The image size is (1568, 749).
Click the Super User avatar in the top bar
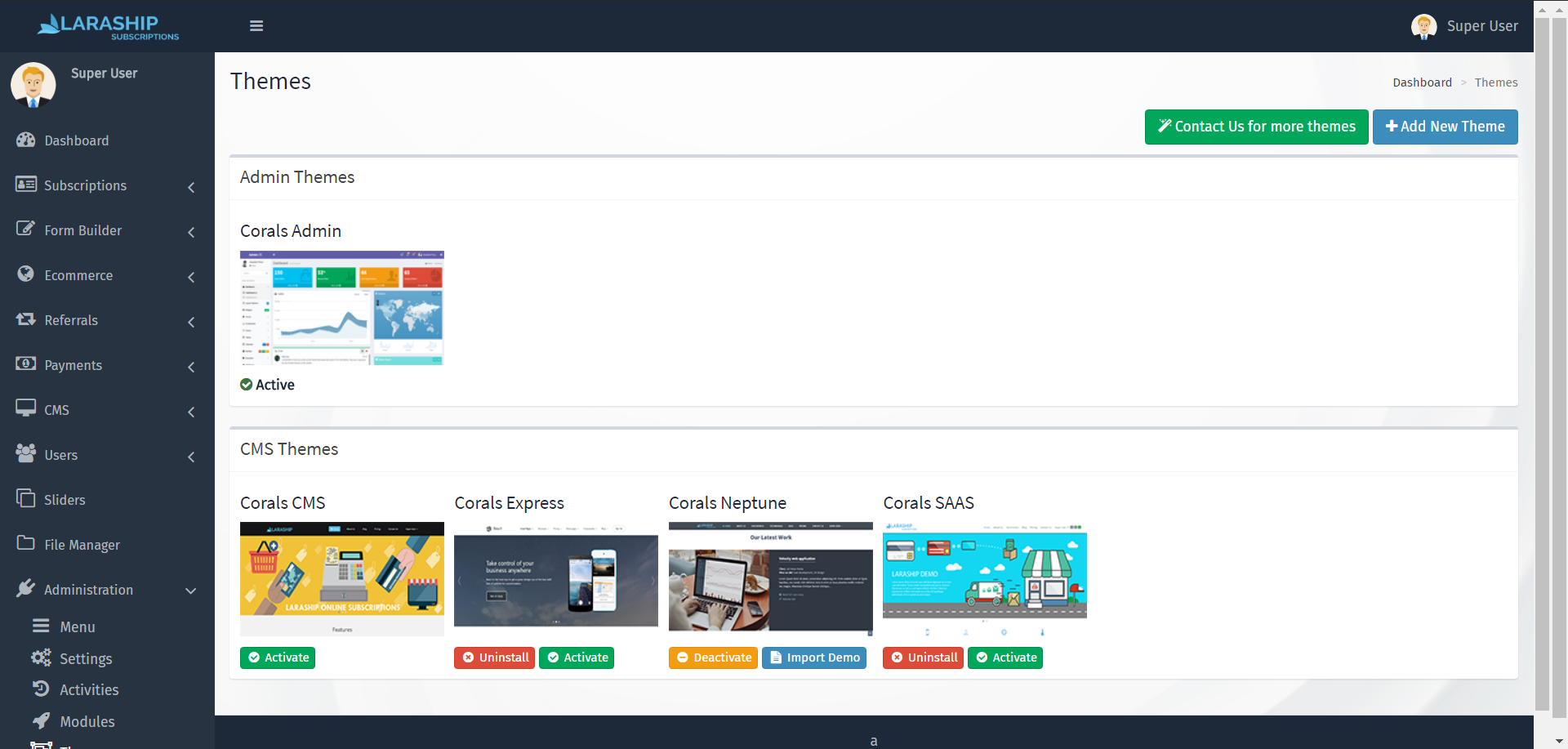tap(1423, 26)
